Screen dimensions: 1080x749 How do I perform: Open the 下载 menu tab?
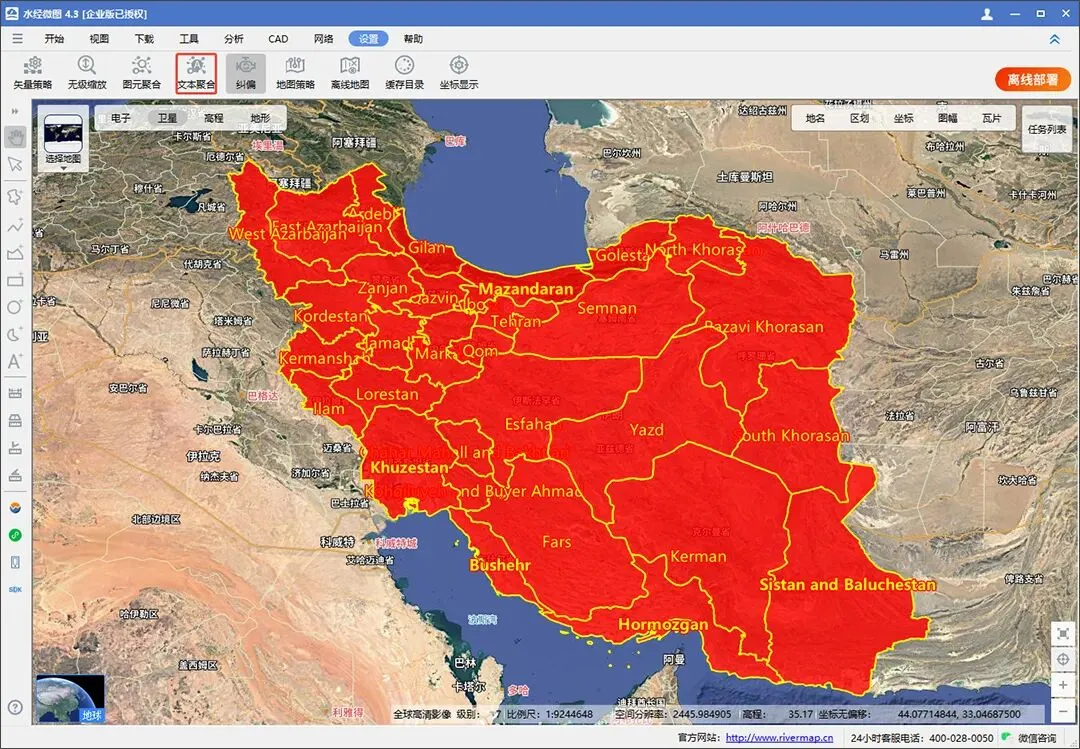click(x=144, y=39)
